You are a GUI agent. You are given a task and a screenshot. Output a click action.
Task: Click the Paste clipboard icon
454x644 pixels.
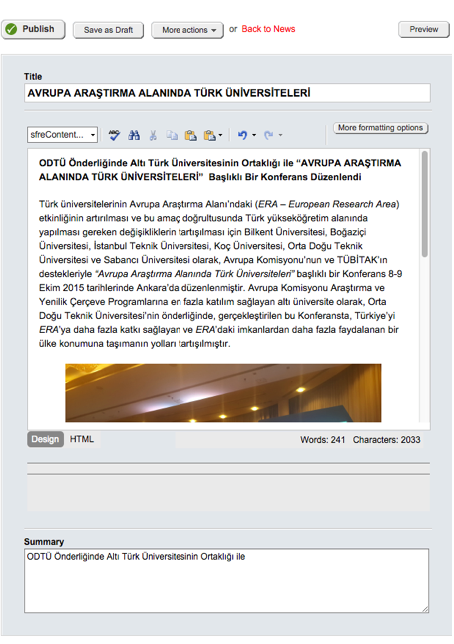click(191, 135)
